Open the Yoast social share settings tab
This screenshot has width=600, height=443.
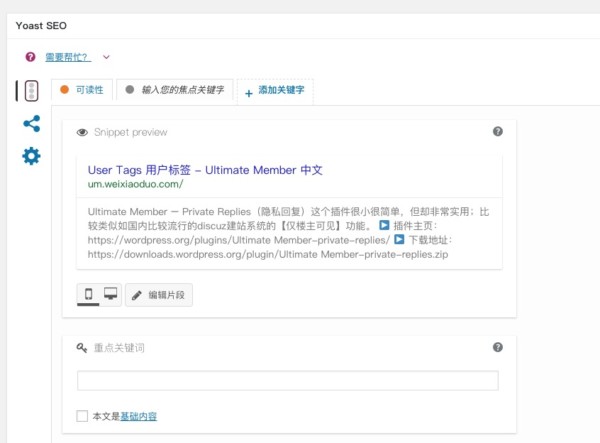(31, 124)
